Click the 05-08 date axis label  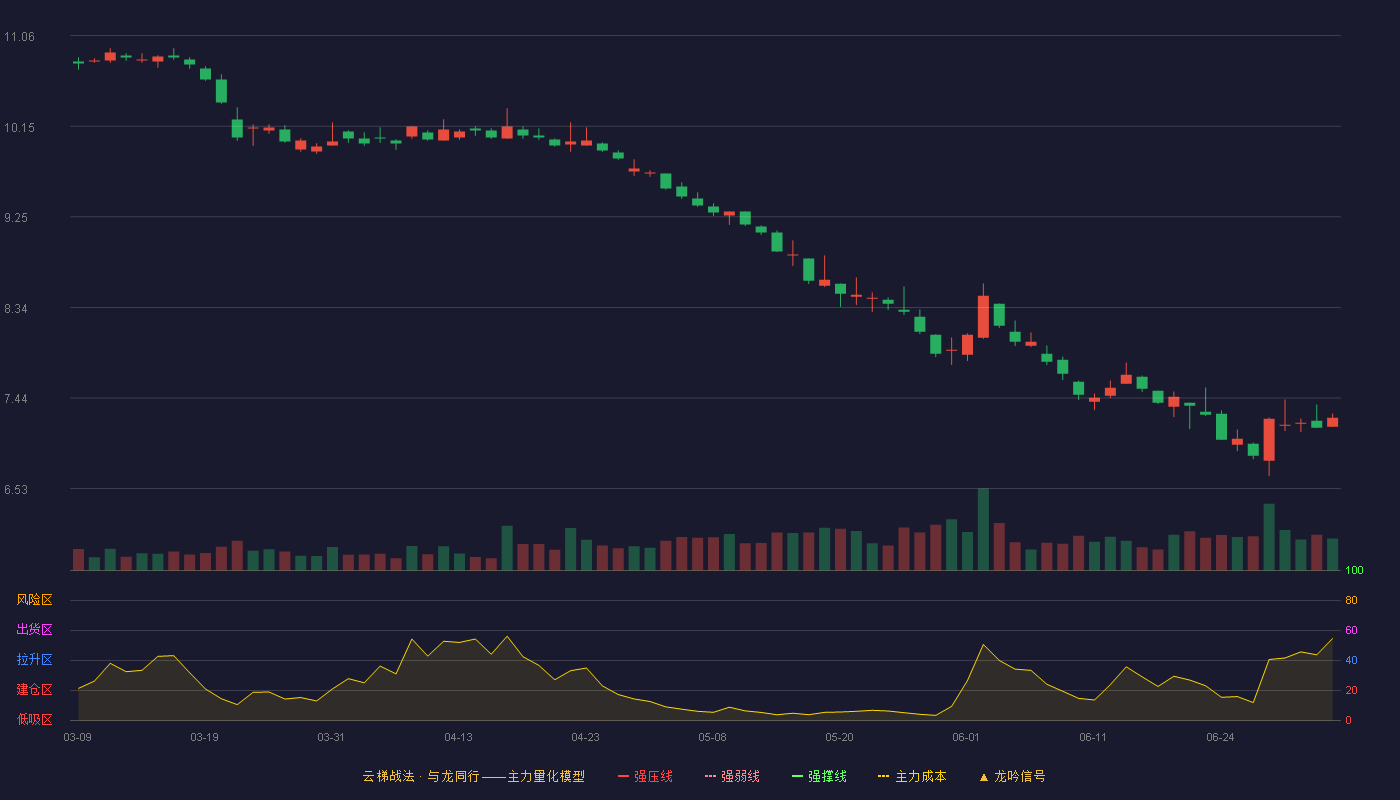pos(712,737)
